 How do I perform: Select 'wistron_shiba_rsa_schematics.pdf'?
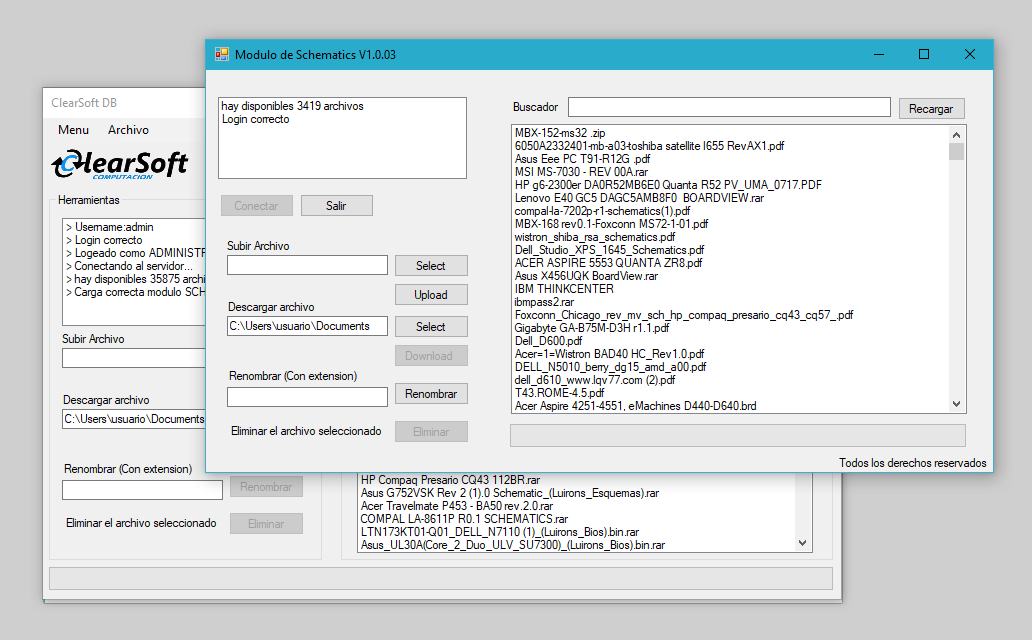(x=595, y=237)
